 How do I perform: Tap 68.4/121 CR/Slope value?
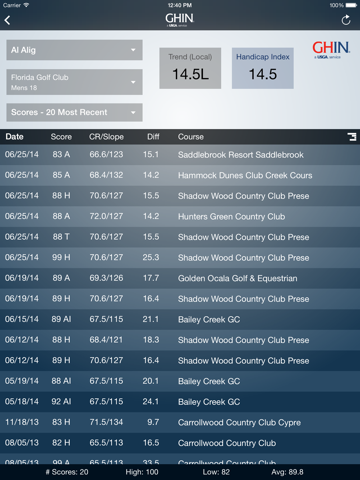[x=106, y=340]
